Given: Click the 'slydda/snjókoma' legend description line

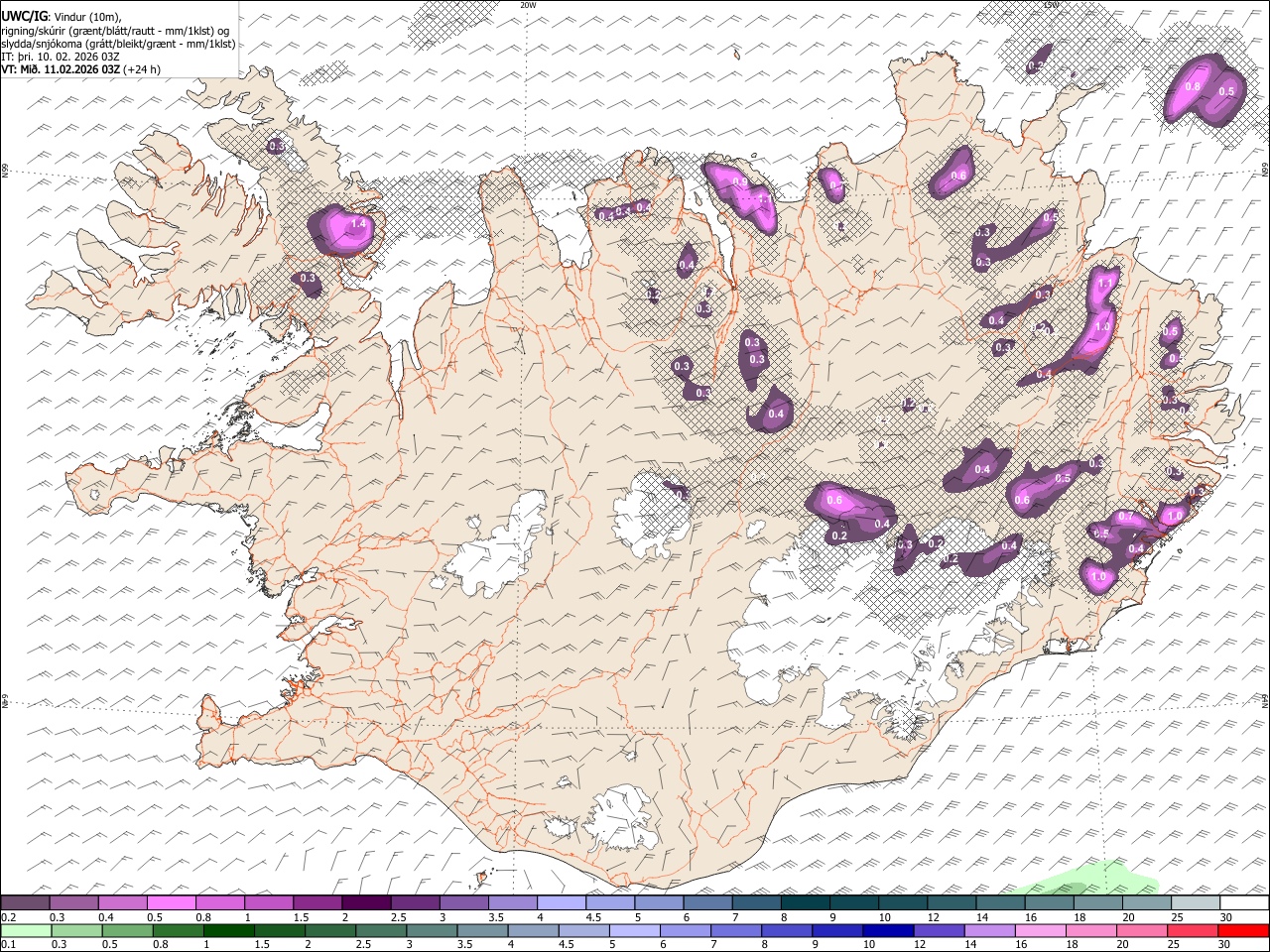Looking at the screenshot, I should 118,44.
